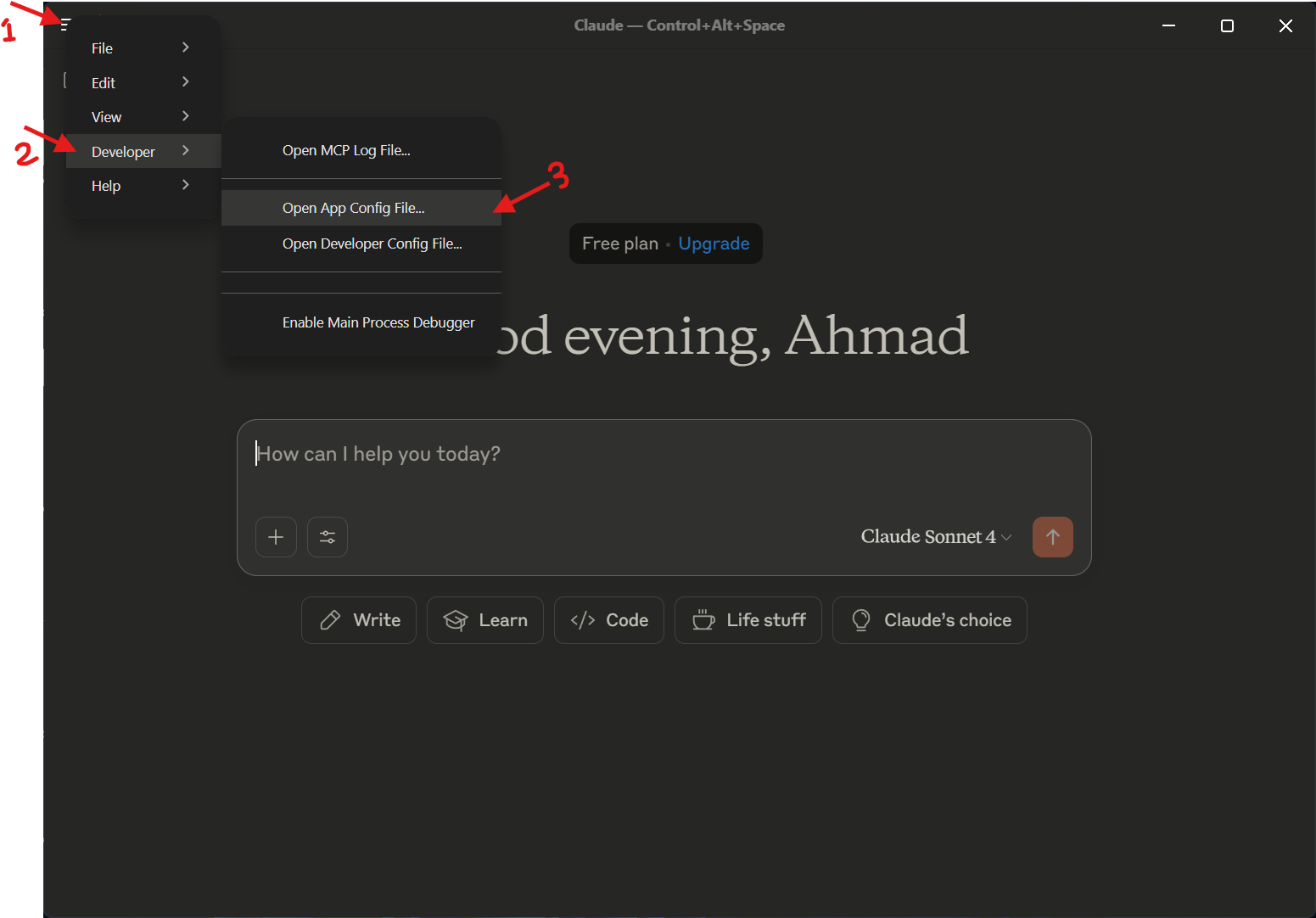Image resolution: width=1316 pixels, height=918 pixels.
Task: Open the Claude Sonnet 4 model dropdown
Action: point(936,537)
